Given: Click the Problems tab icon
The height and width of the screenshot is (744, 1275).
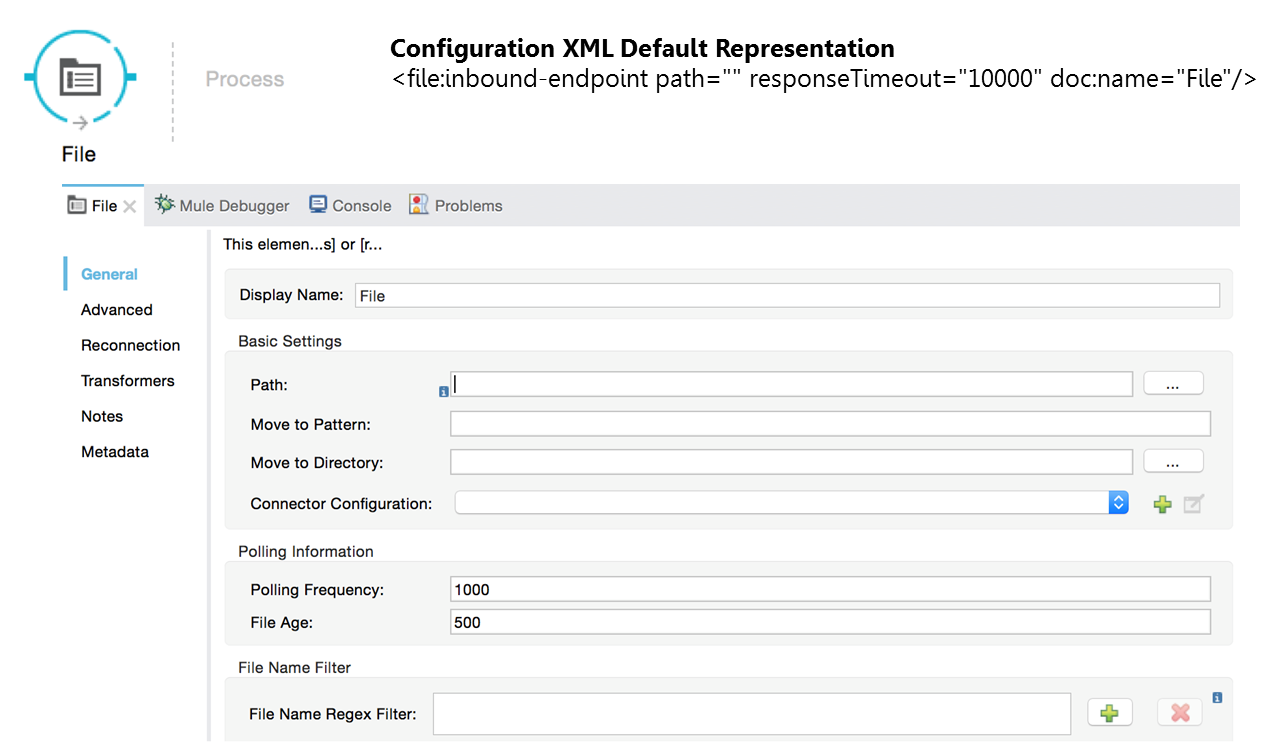Looking at the screenshot, I should [419, 204].
